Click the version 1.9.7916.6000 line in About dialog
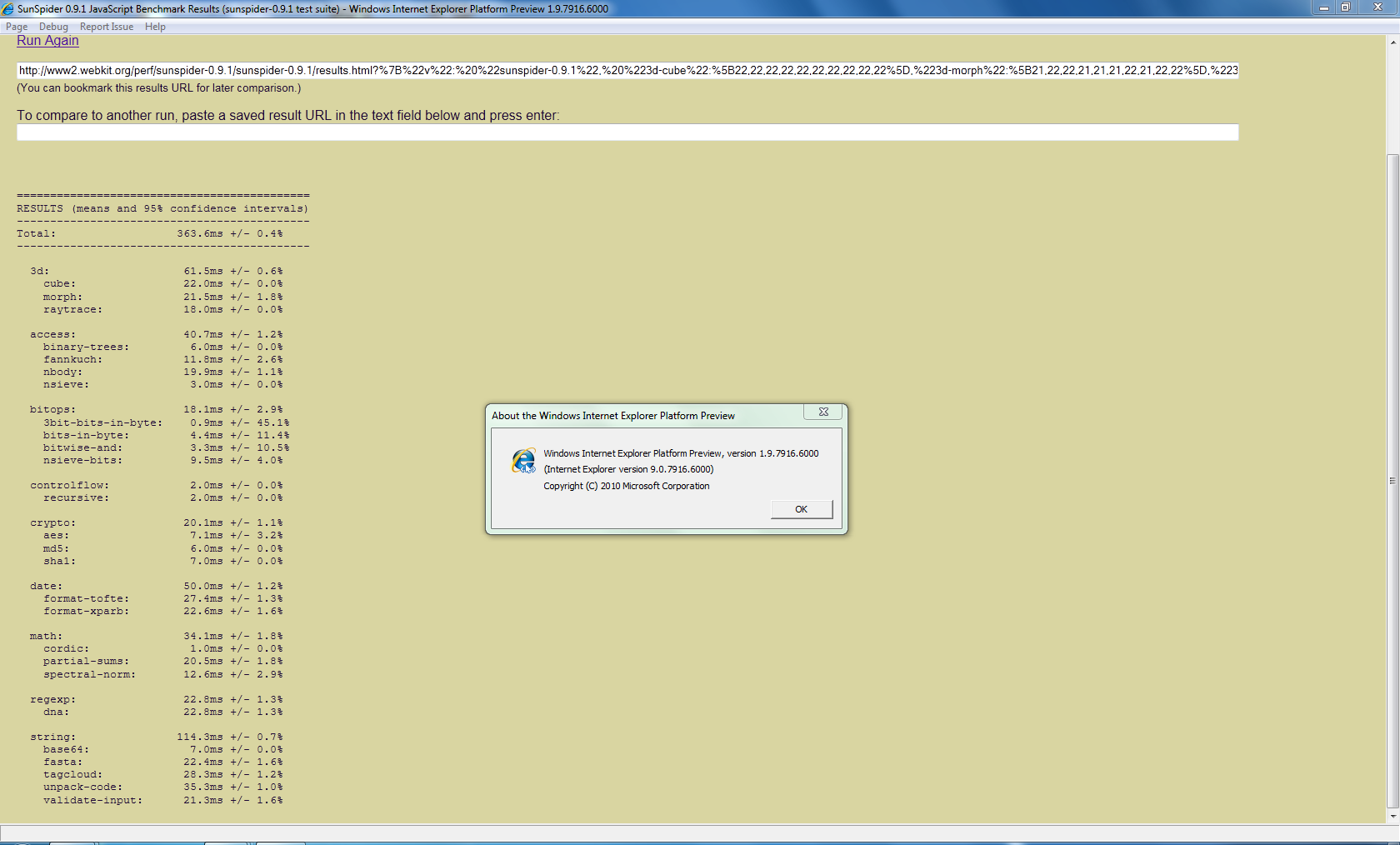 (681, 453)
